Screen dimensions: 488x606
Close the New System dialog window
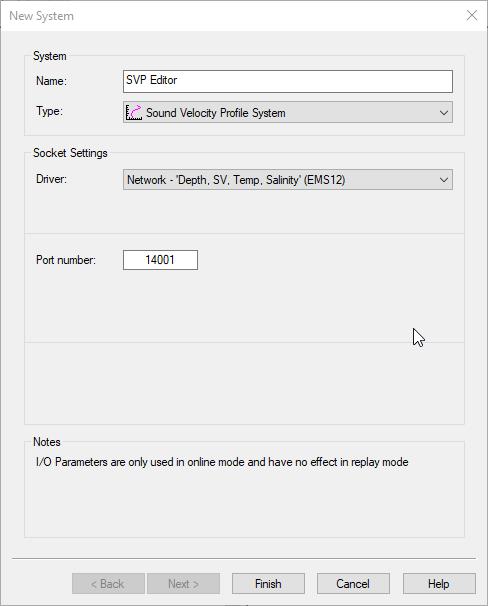[472, 15]
